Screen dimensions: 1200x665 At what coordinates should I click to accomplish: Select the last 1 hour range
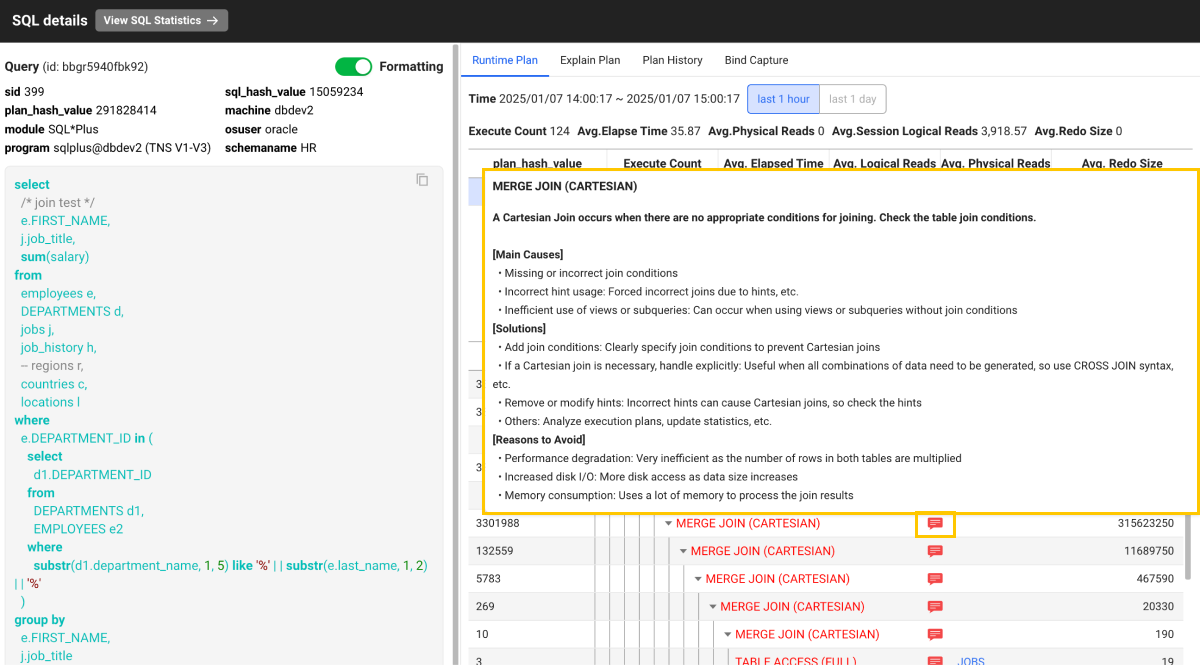(783, 99)
